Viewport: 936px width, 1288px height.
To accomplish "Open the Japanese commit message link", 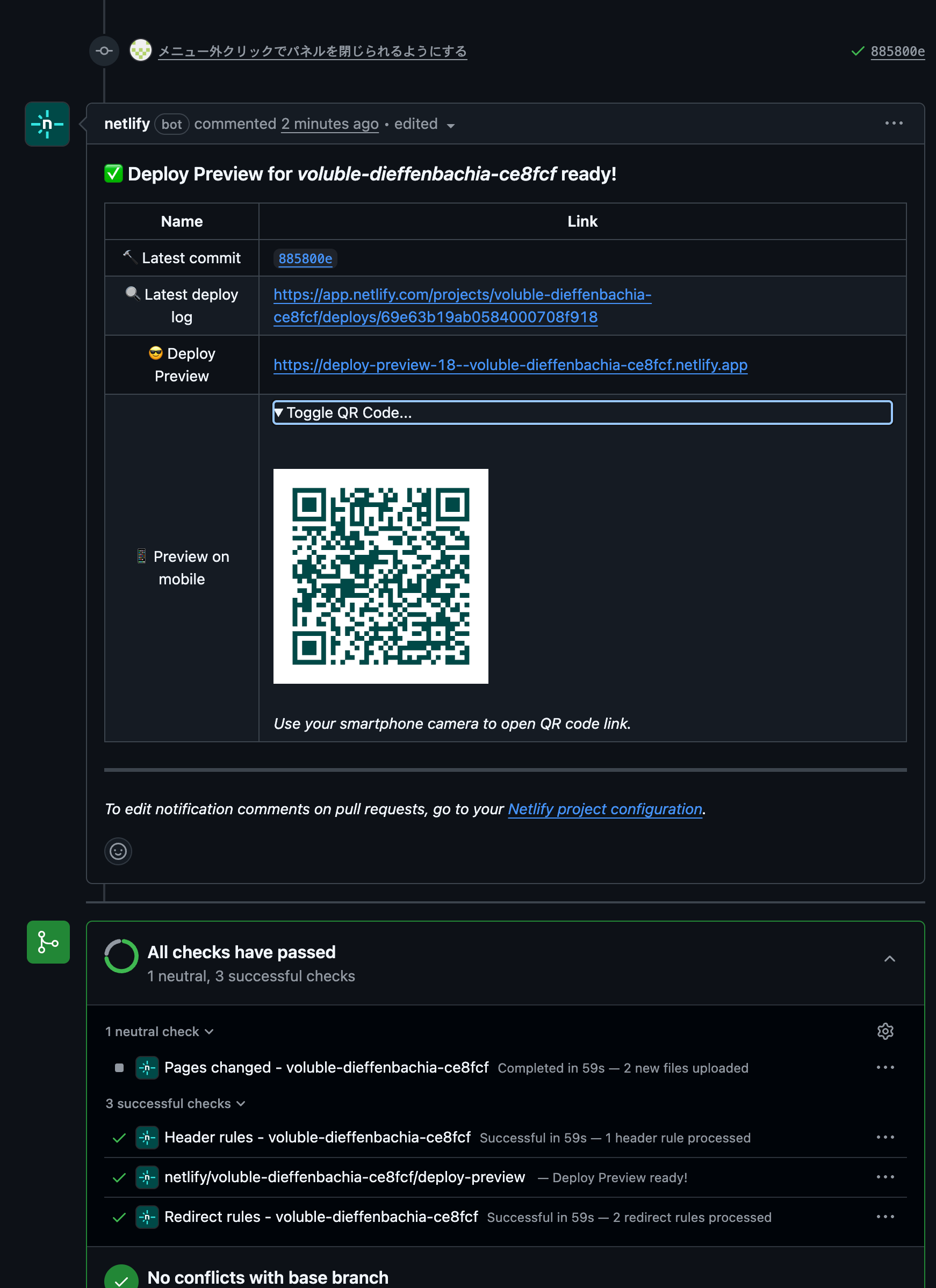I will click(312, 51).
